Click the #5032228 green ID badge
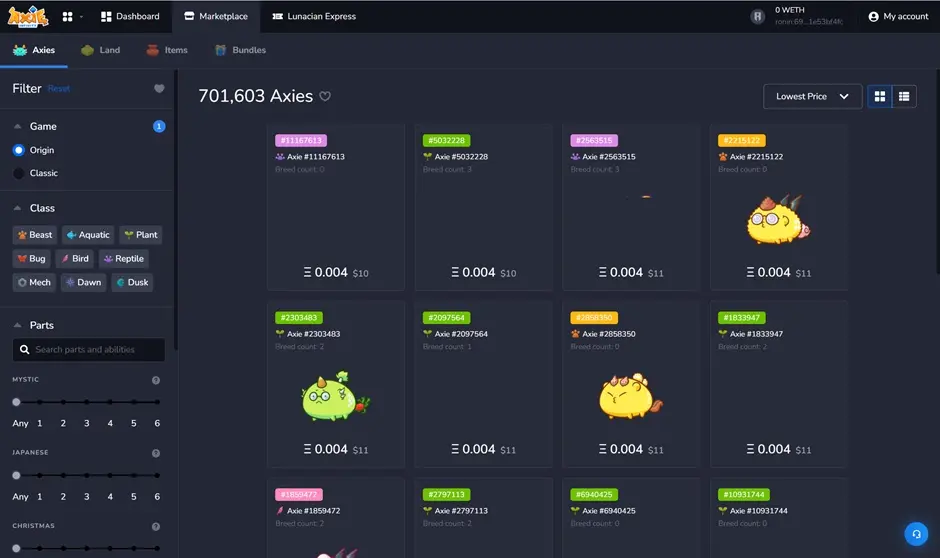The image size is (940, 558). (447, 140)
